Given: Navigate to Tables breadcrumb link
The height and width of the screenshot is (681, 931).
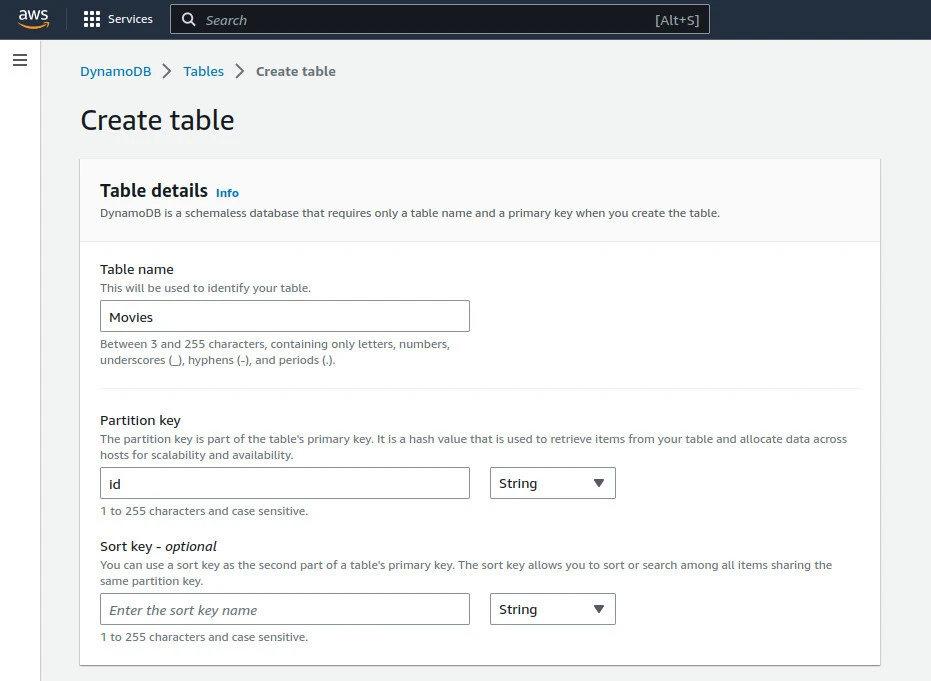Looking at the screenshot, I should point(204,71).
